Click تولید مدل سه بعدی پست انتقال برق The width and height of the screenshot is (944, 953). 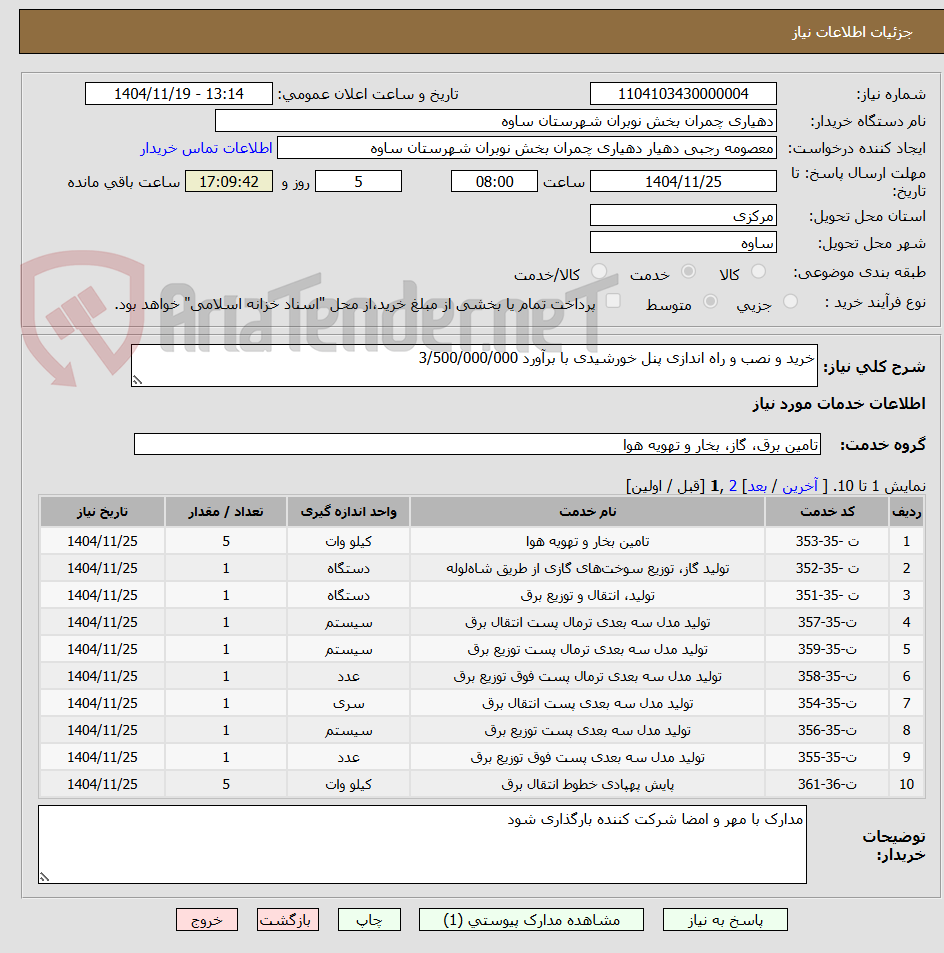(x=587, y=703)
